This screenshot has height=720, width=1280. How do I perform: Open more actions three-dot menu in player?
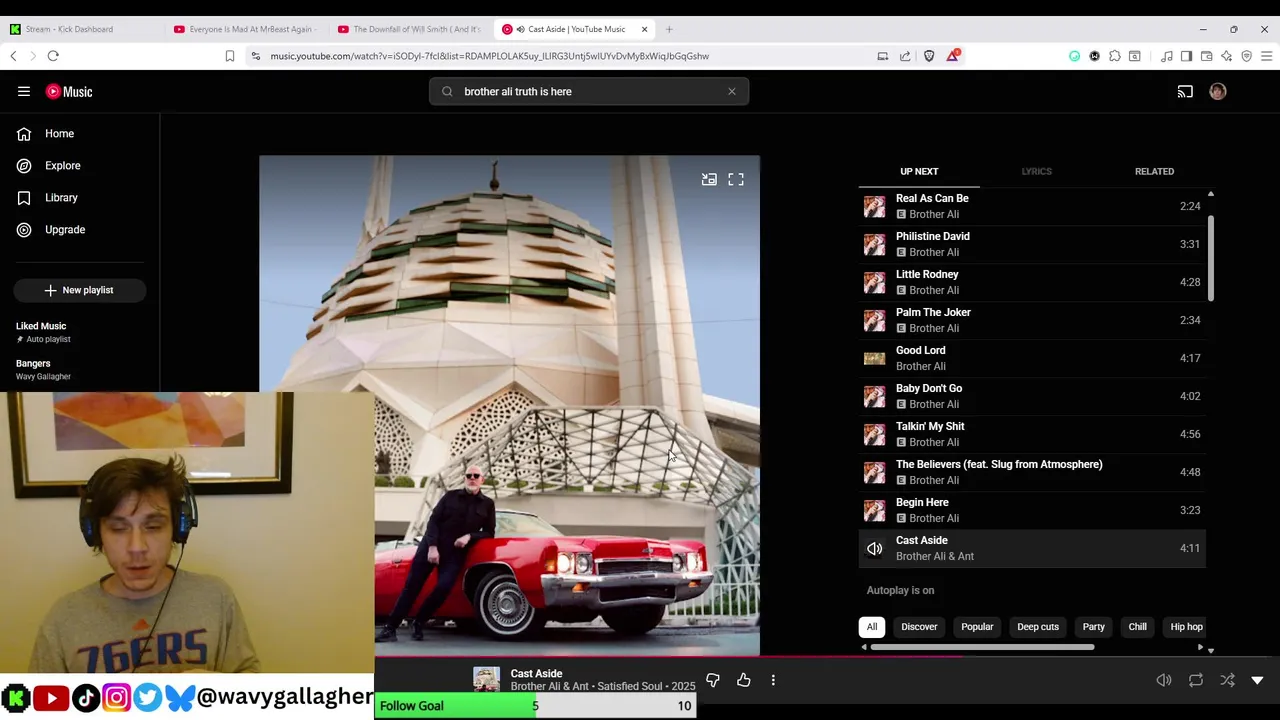773,680
